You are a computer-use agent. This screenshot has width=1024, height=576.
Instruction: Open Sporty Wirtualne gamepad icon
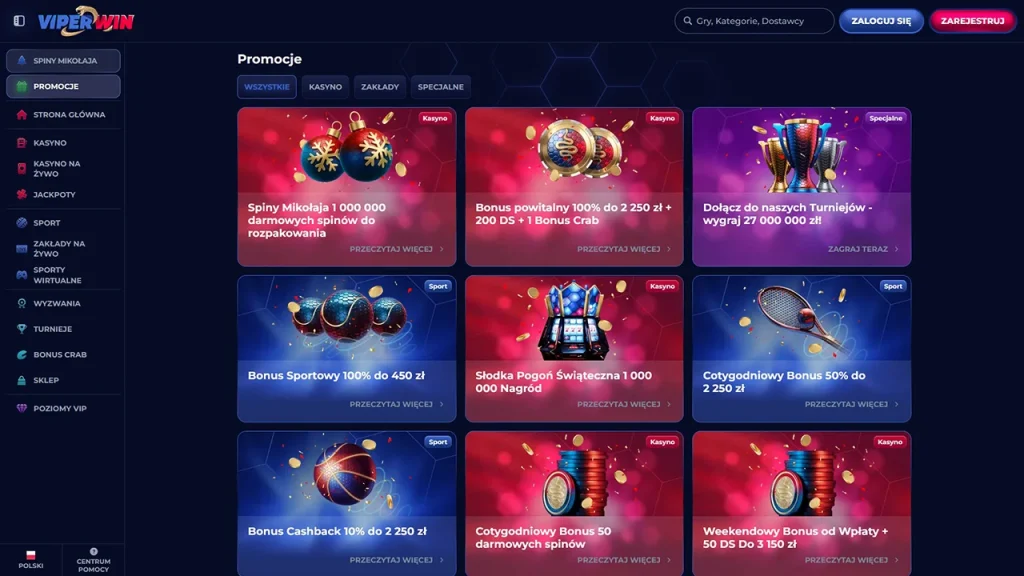(22, 275)
